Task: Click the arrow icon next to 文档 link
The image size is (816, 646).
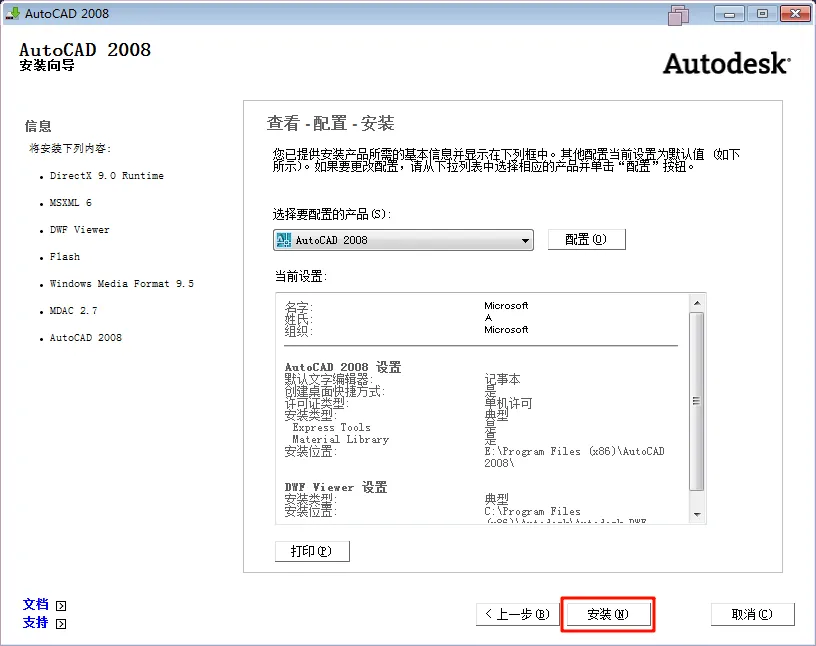Action: [61, 606]
